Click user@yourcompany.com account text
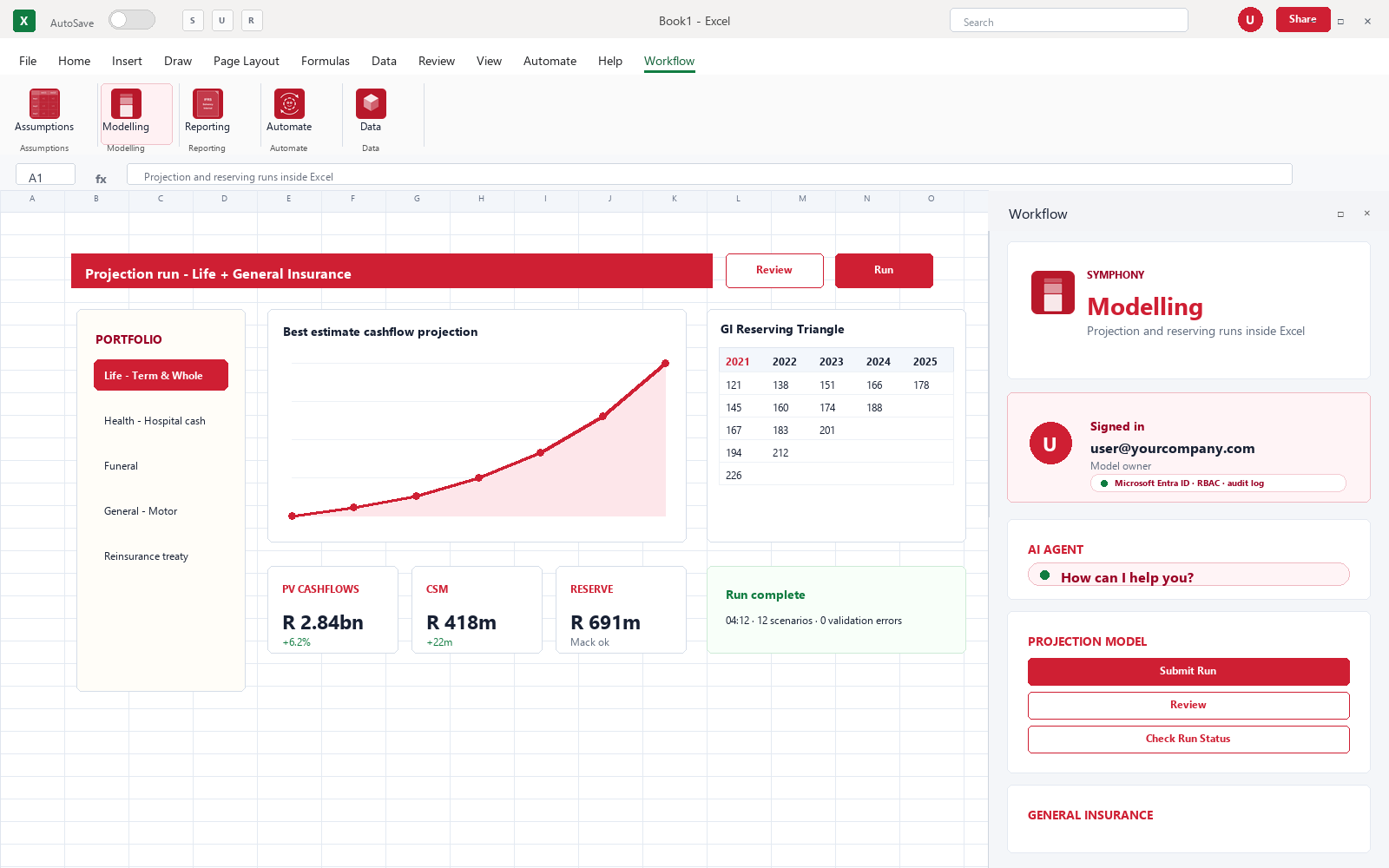This screenshot has width=1389, height=868. pyautogui.click(x=1173, y=449)
